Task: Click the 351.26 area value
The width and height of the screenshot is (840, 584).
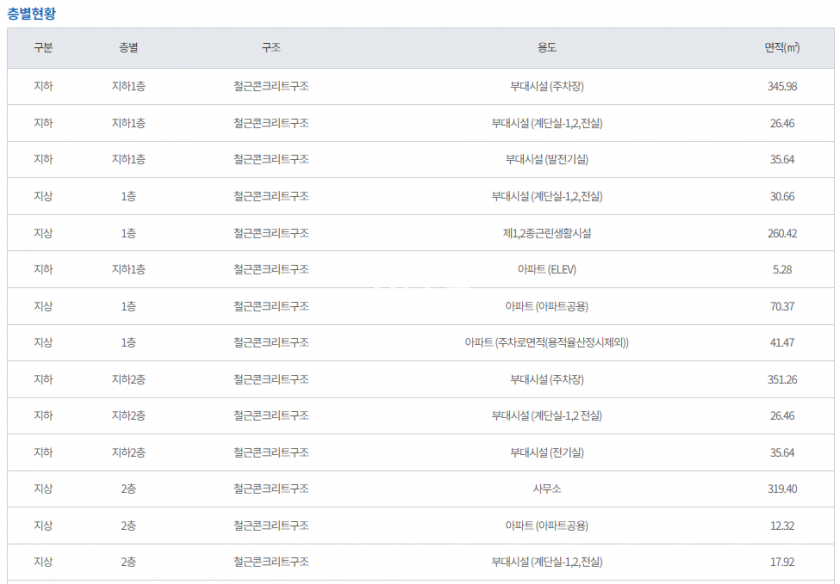Action: [x=782, y=379]
